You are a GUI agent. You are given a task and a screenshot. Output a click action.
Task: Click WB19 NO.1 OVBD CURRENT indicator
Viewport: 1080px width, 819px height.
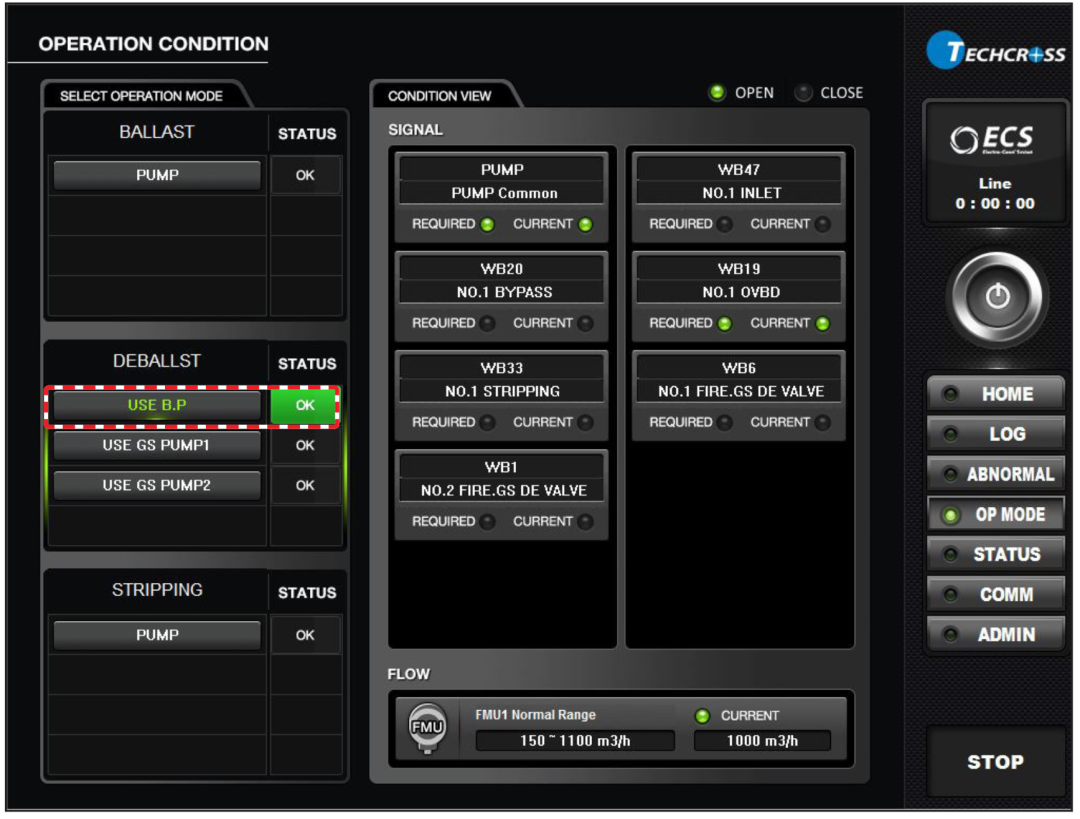[x=822, y=323]
